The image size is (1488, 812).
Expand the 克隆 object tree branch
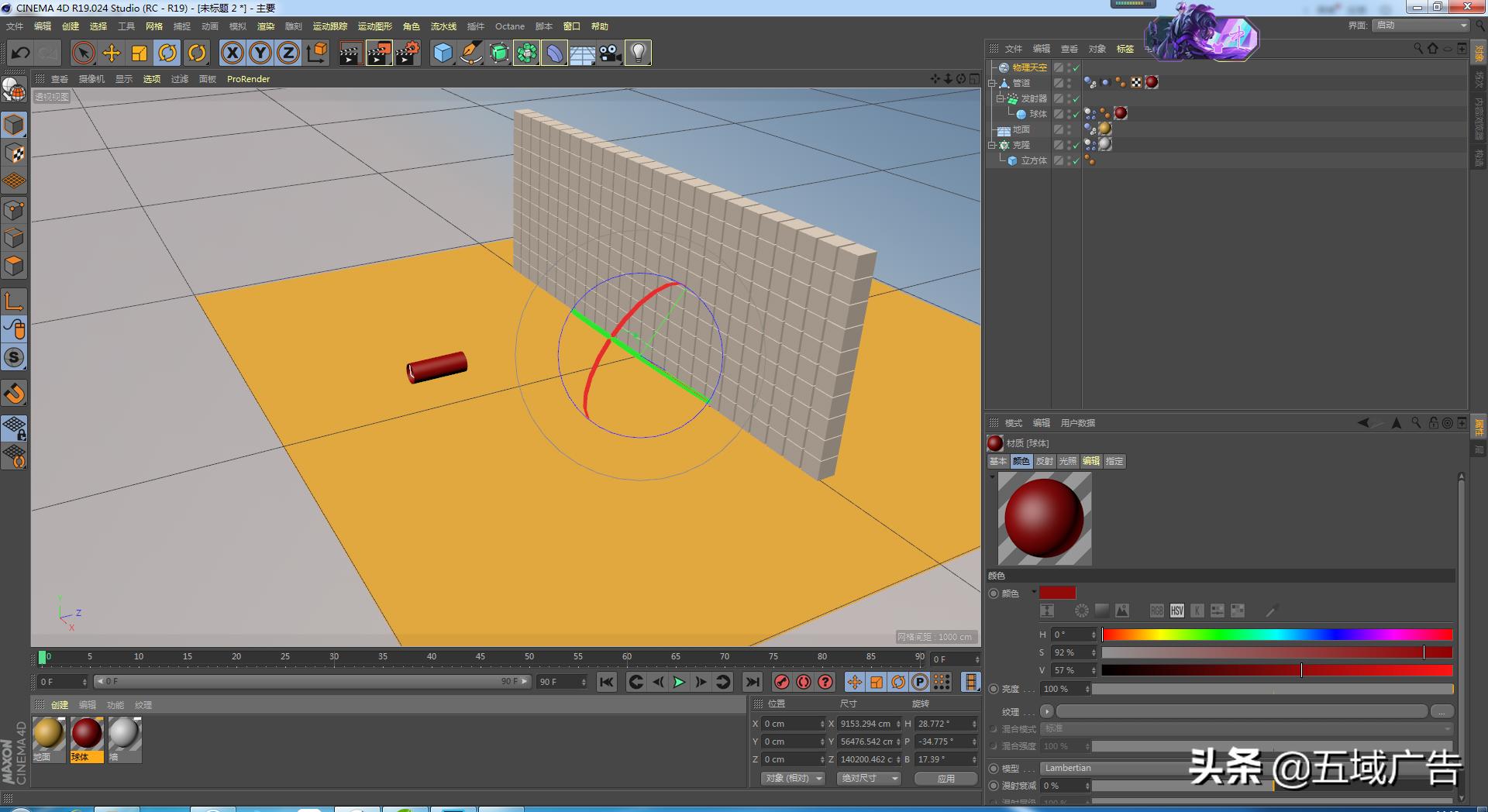(x=992, y=144)
